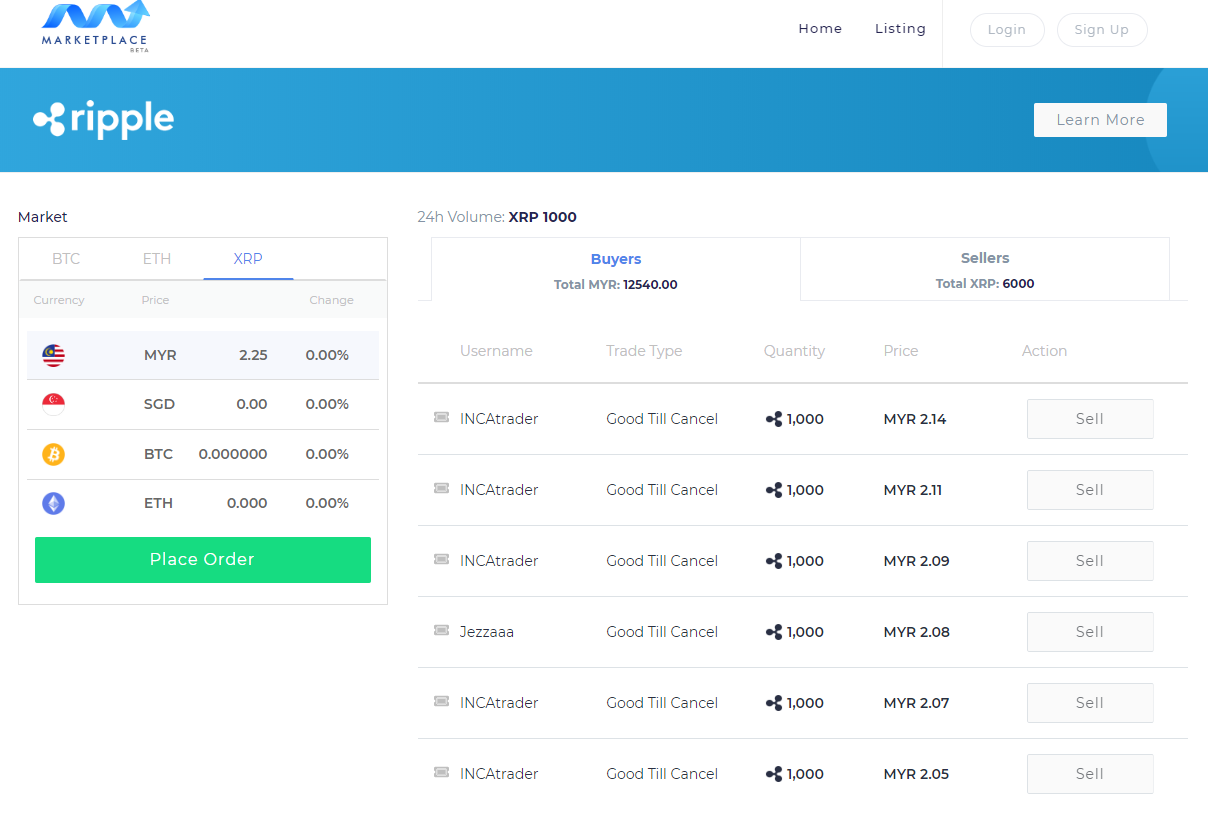Viewport: 1208px width, 835px height.
Task: Click the Jezzaaa username
Action: click(x=487, y=632)
